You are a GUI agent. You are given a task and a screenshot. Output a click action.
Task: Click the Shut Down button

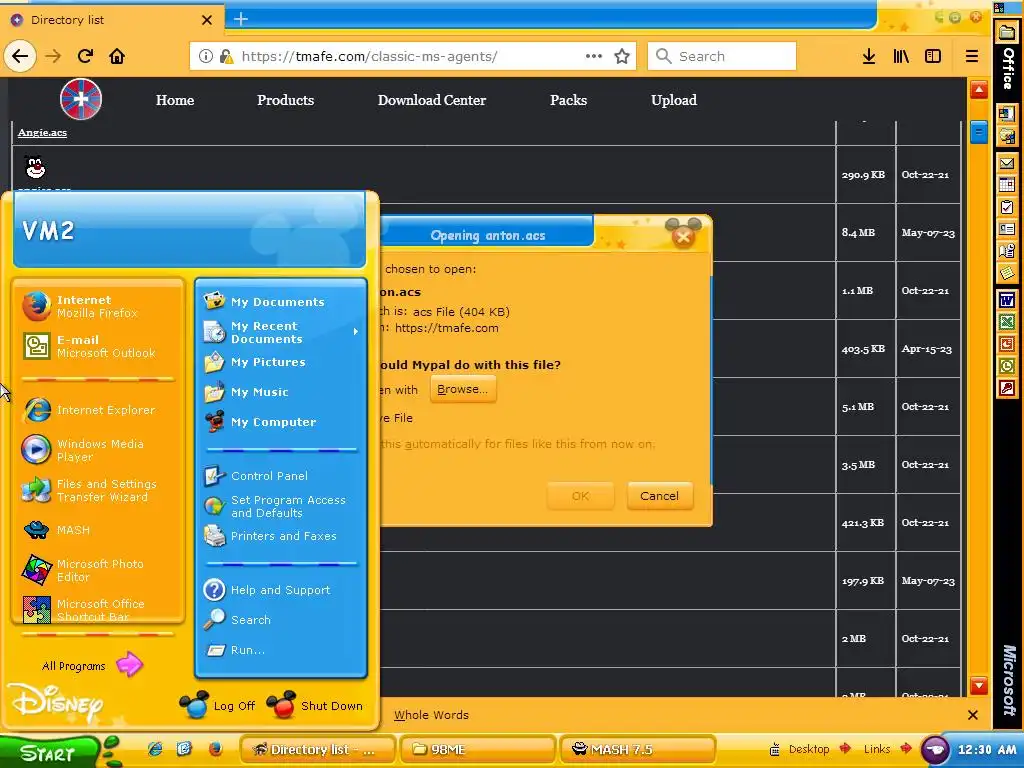point(315,705)
